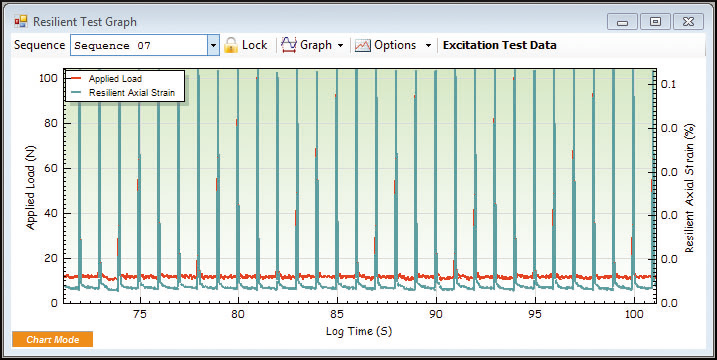Open the Options menu label
This screenshot has height=360, width=717.
point(395,45)
